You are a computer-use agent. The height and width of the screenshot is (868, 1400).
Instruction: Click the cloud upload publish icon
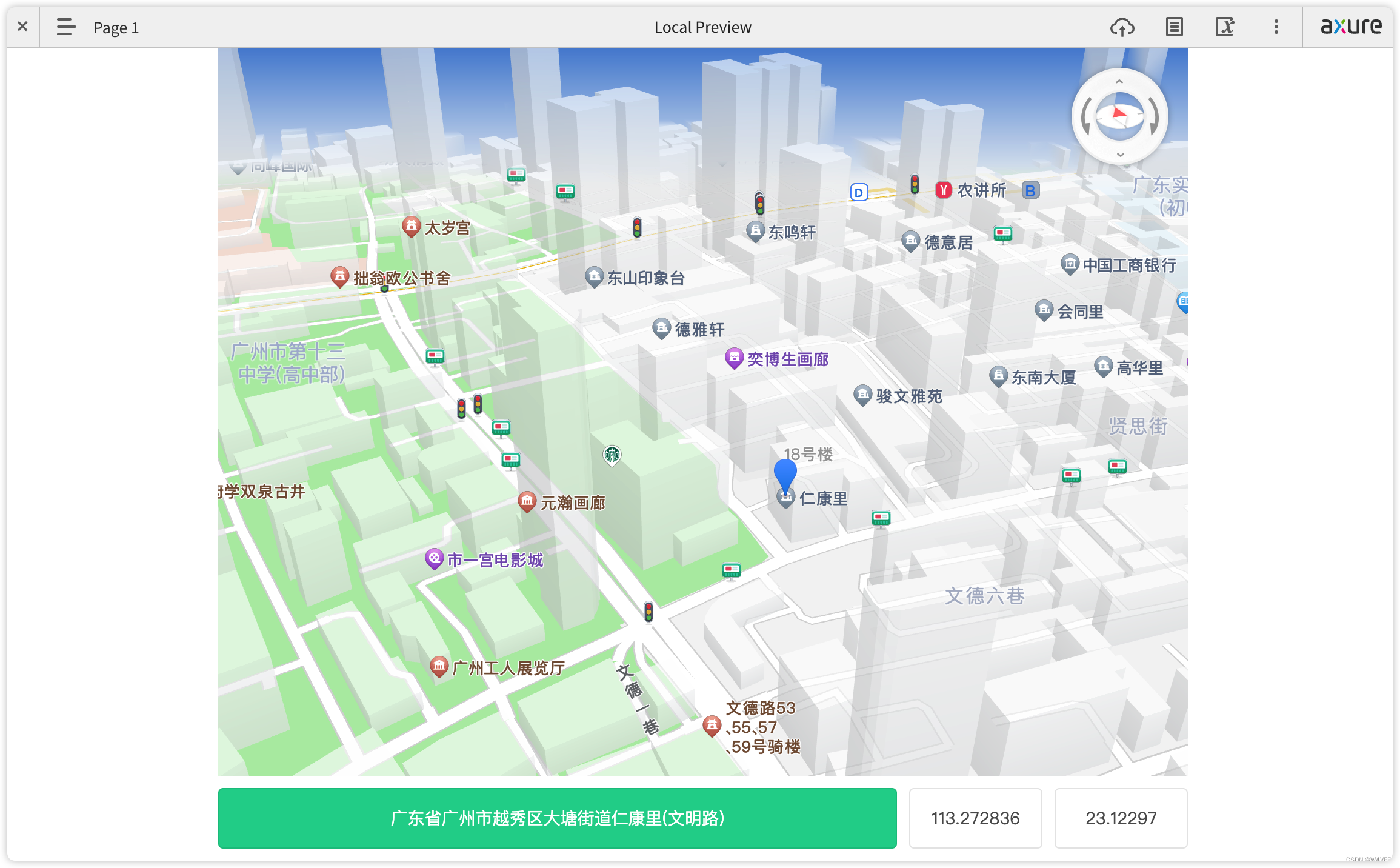(1122, 27)
